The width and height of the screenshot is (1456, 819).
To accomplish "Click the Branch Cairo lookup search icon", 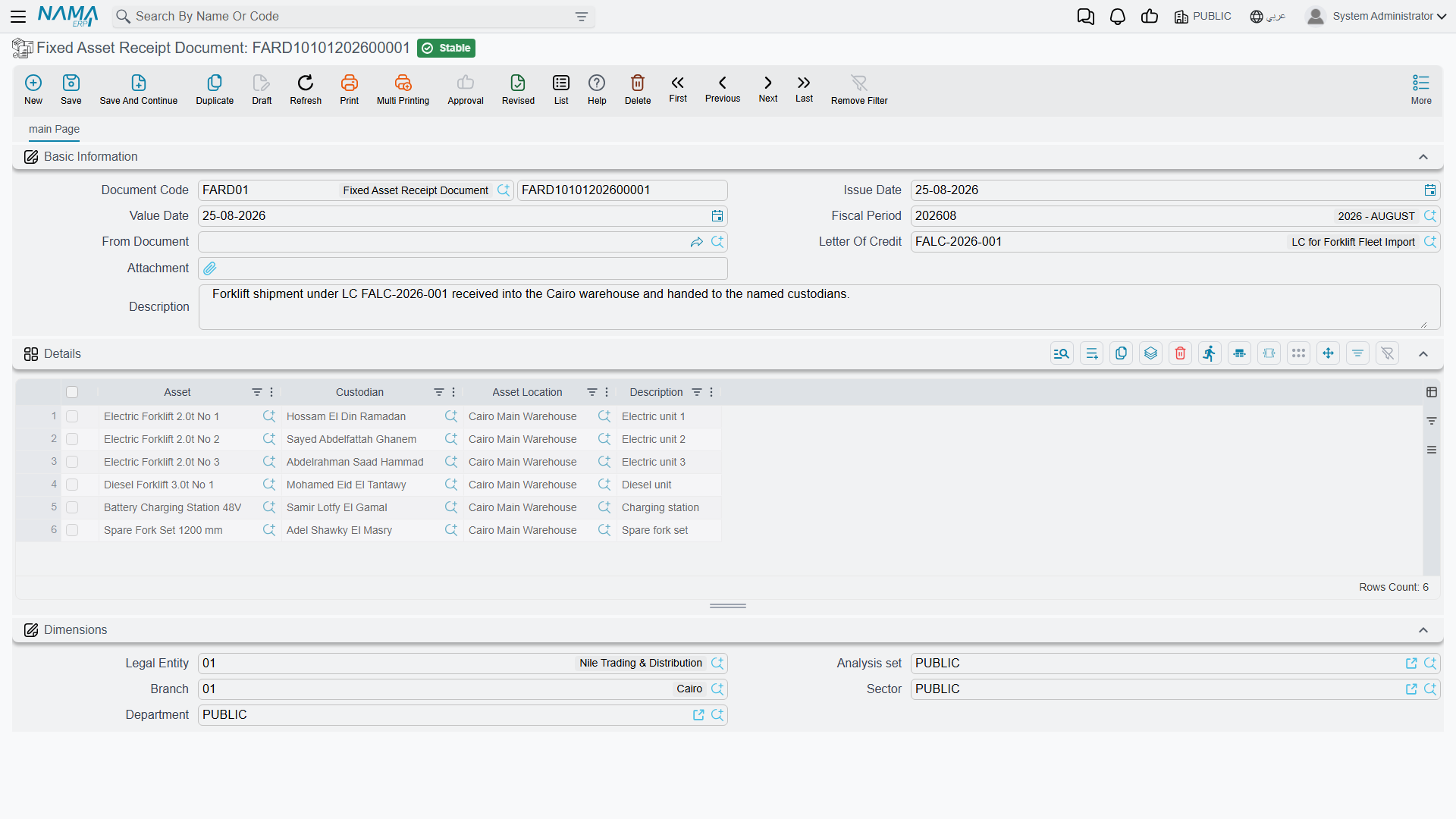I will (717, 689).
